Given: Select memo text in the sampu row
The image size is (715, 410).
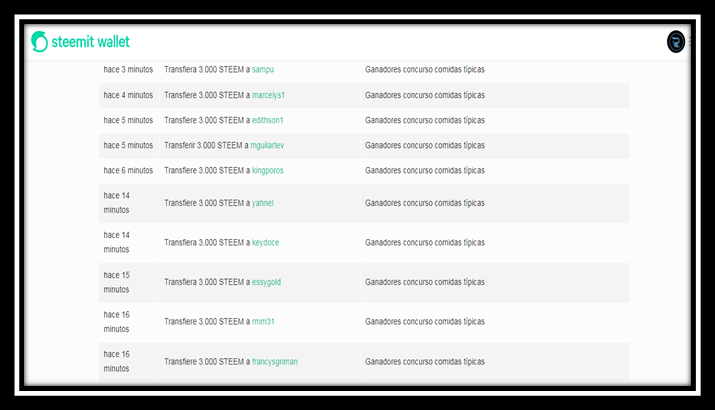Looking at the screenshot, I should [x=425, y=69].
